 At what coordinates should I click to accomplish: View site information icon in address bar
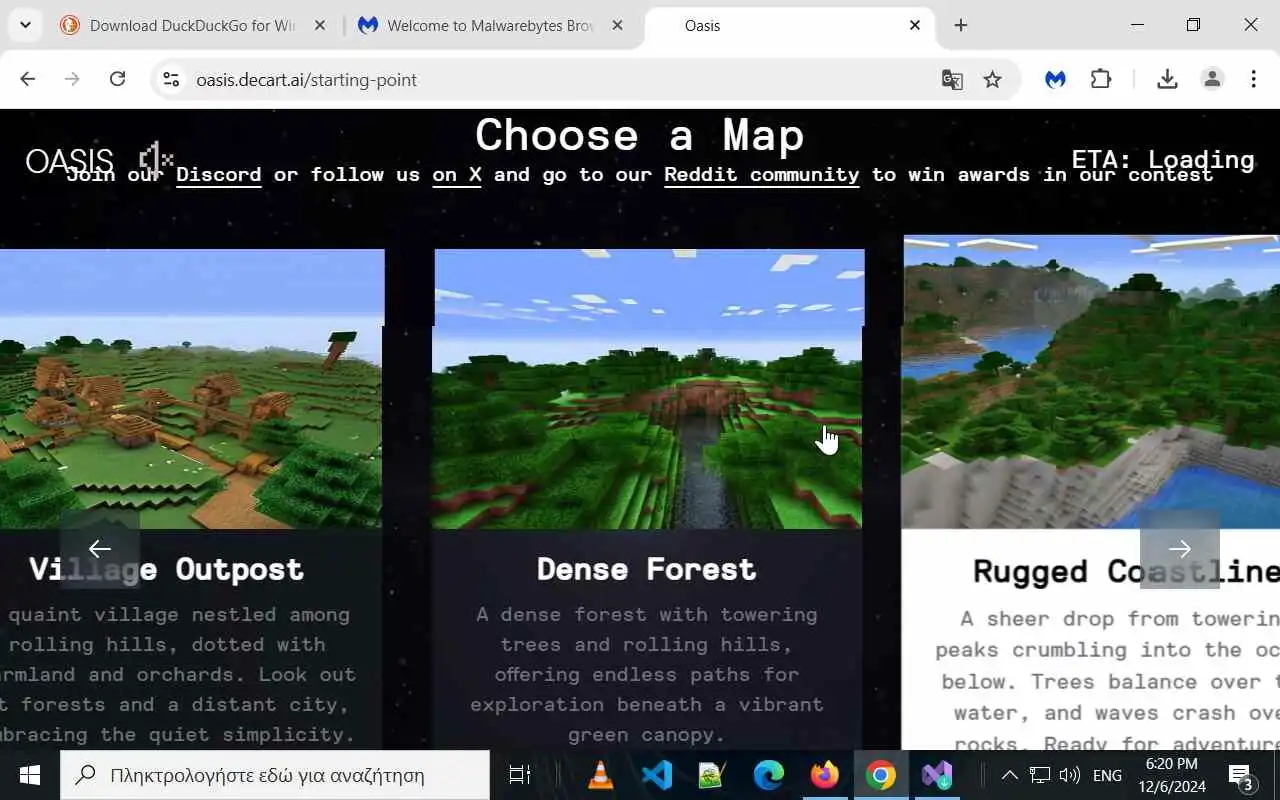click(x=171, y=79)
